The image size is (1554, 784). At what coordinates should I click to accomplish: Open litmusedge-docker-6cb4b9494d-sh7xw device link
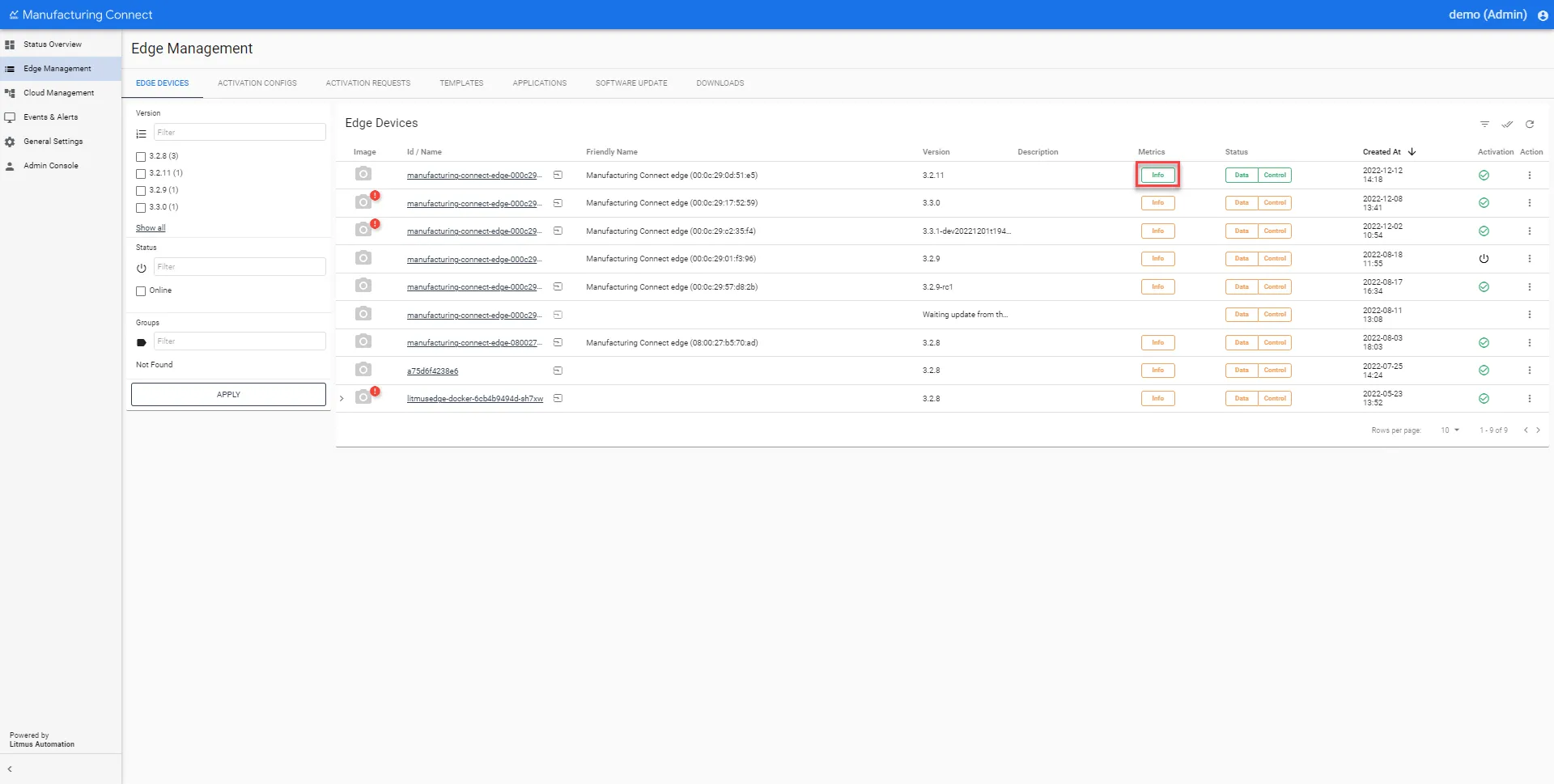click(475, 399)
